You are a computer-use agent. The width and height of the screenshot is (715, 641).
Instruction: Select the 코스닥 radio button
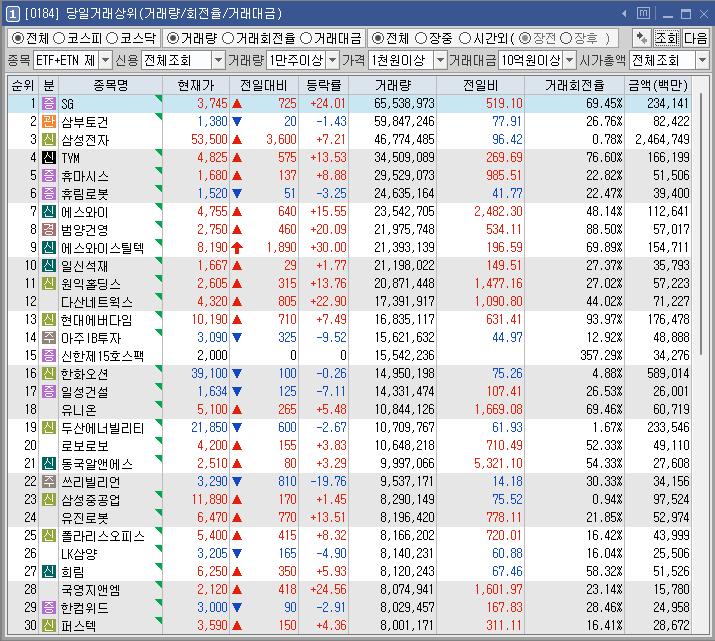[112, 38]
